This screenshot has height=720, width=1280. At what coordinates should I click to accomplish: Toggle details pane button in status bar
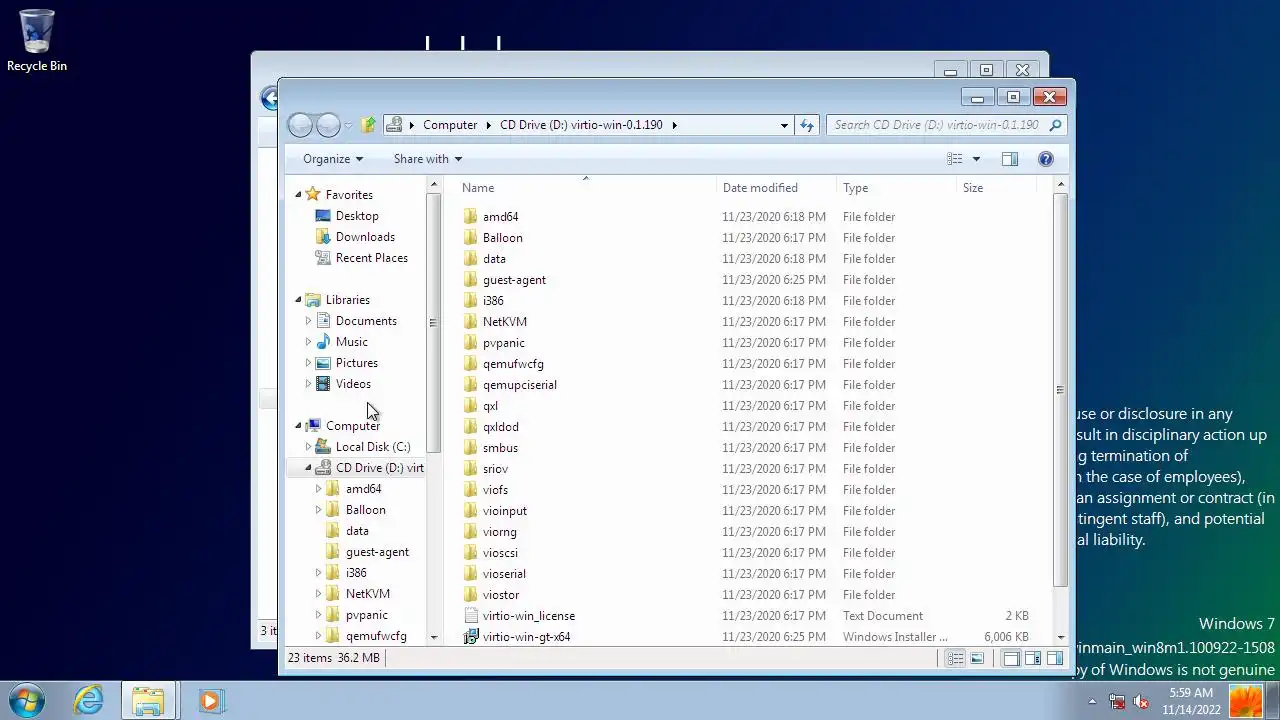1033,658
